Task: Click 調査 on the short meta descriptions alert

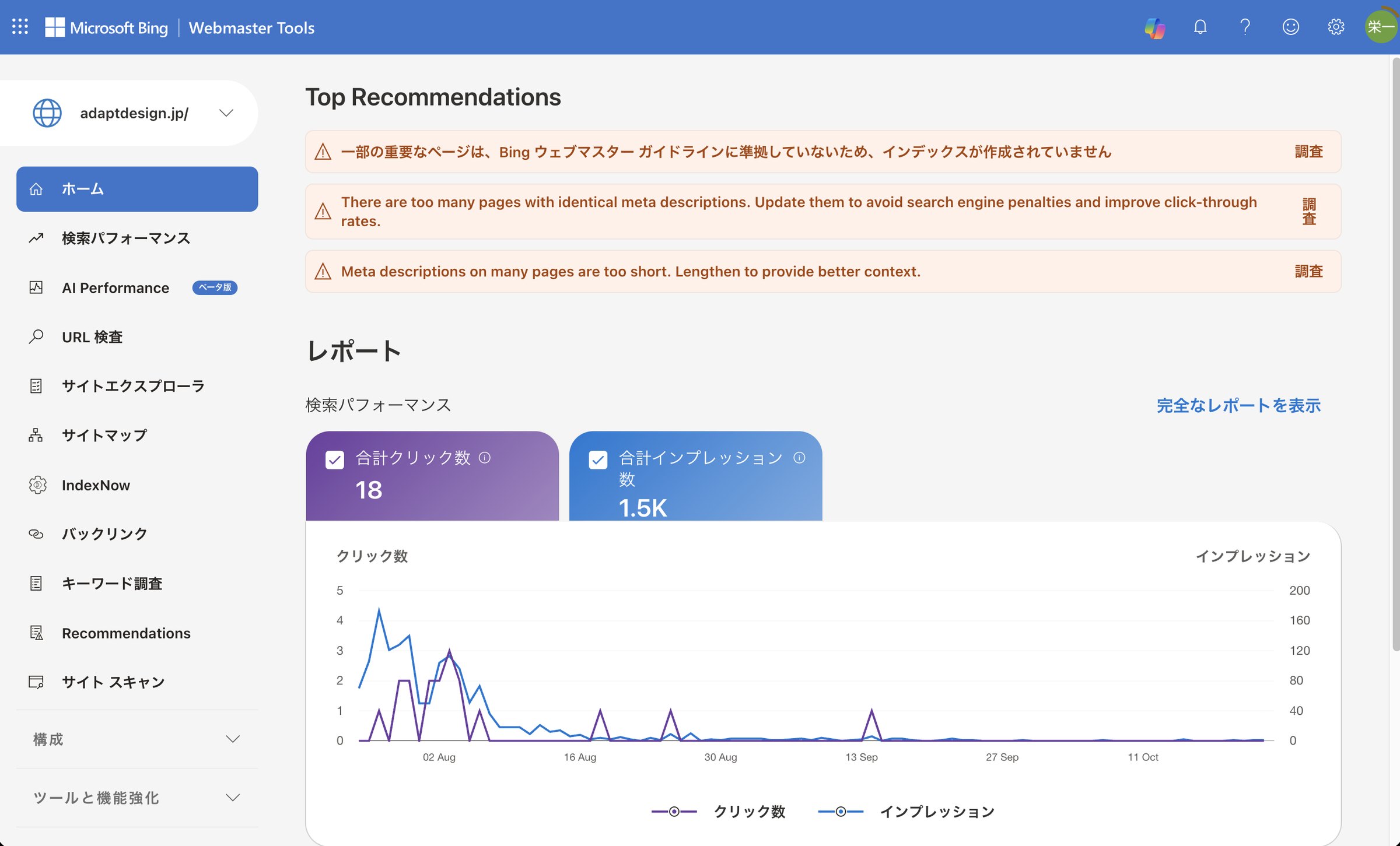Action: [x=1308, y=271]
